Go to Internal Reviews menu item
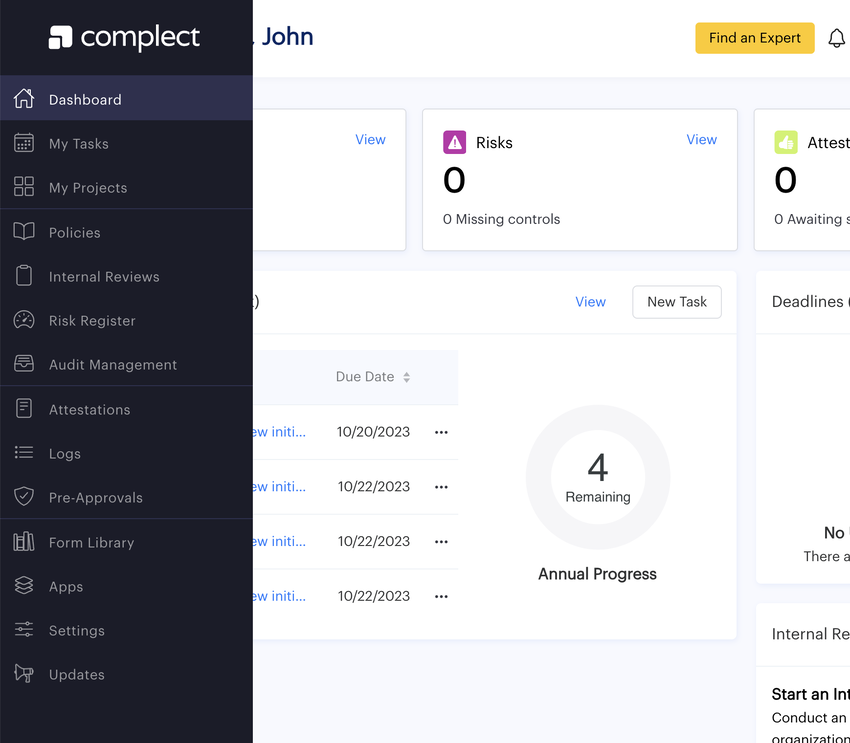Viewport: 850px width, 743px height. coord(104,277)
